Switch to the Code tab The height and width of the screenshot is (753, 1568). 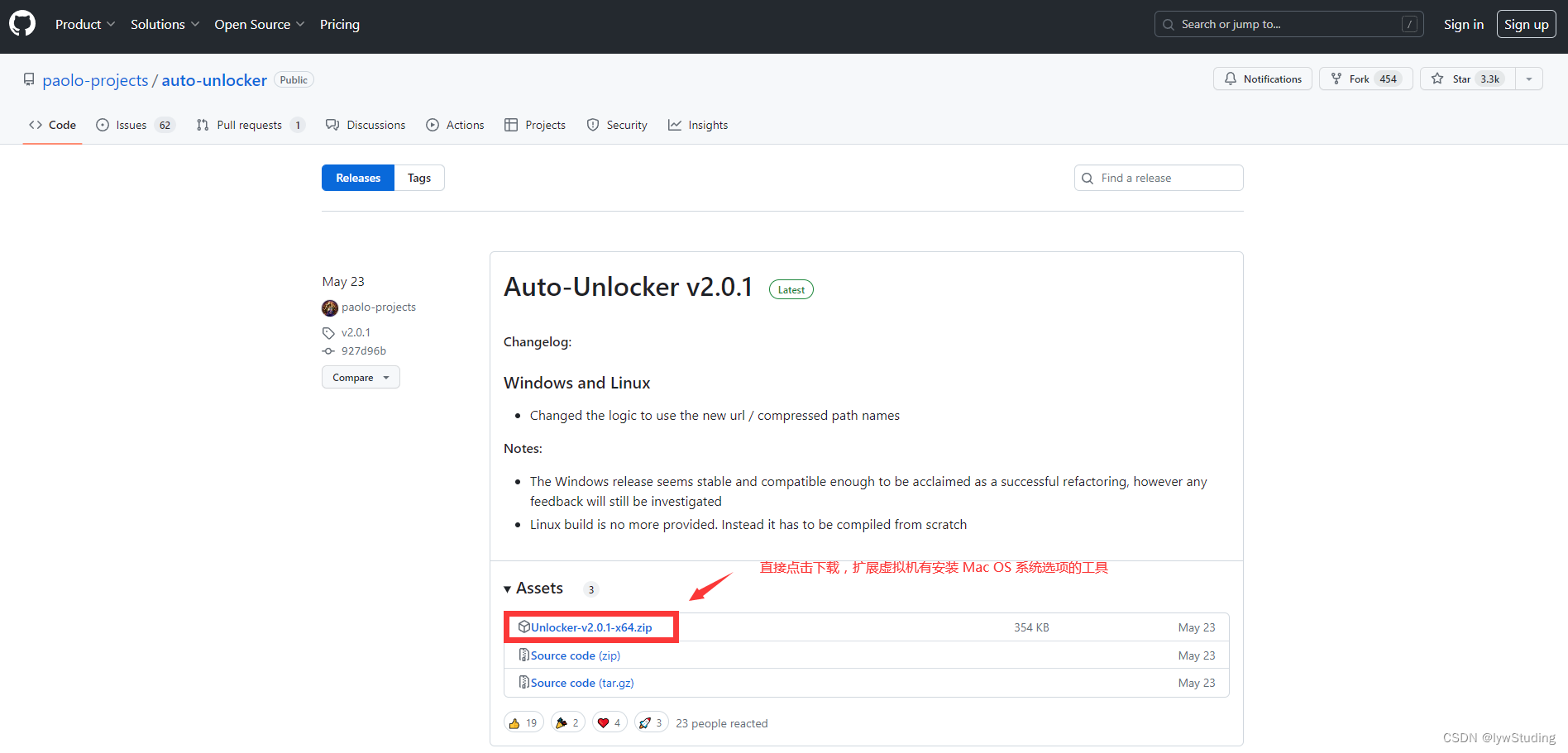click(52, 125)
